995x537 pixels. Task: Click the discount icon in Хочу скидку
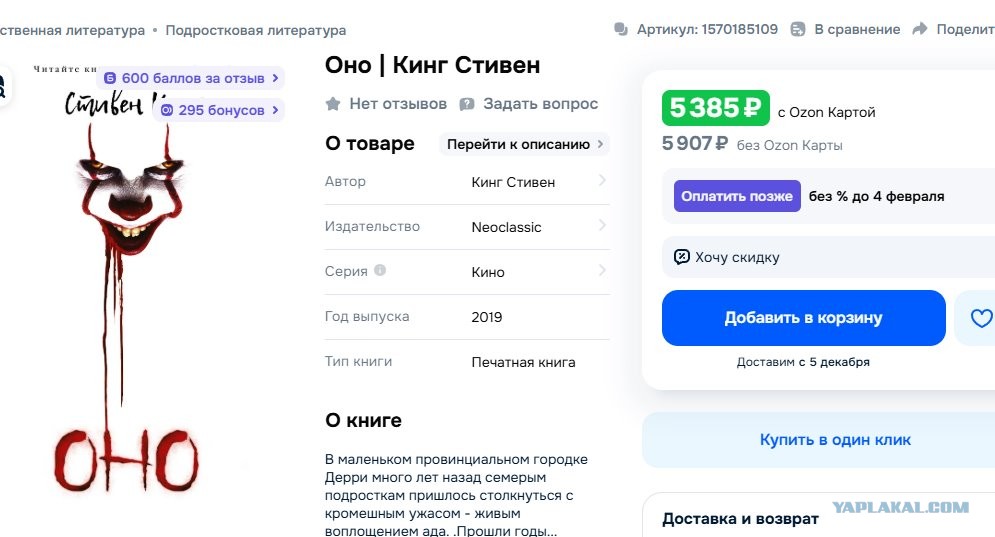681,257
